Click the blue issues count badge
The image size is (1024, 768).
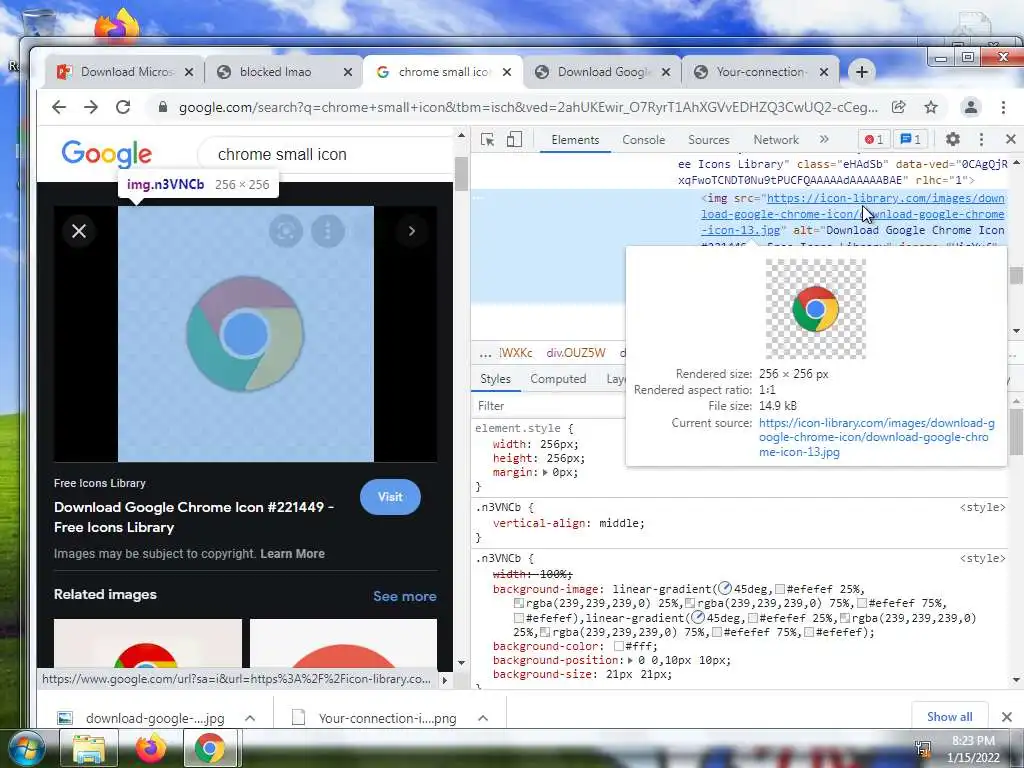[910, 139]
